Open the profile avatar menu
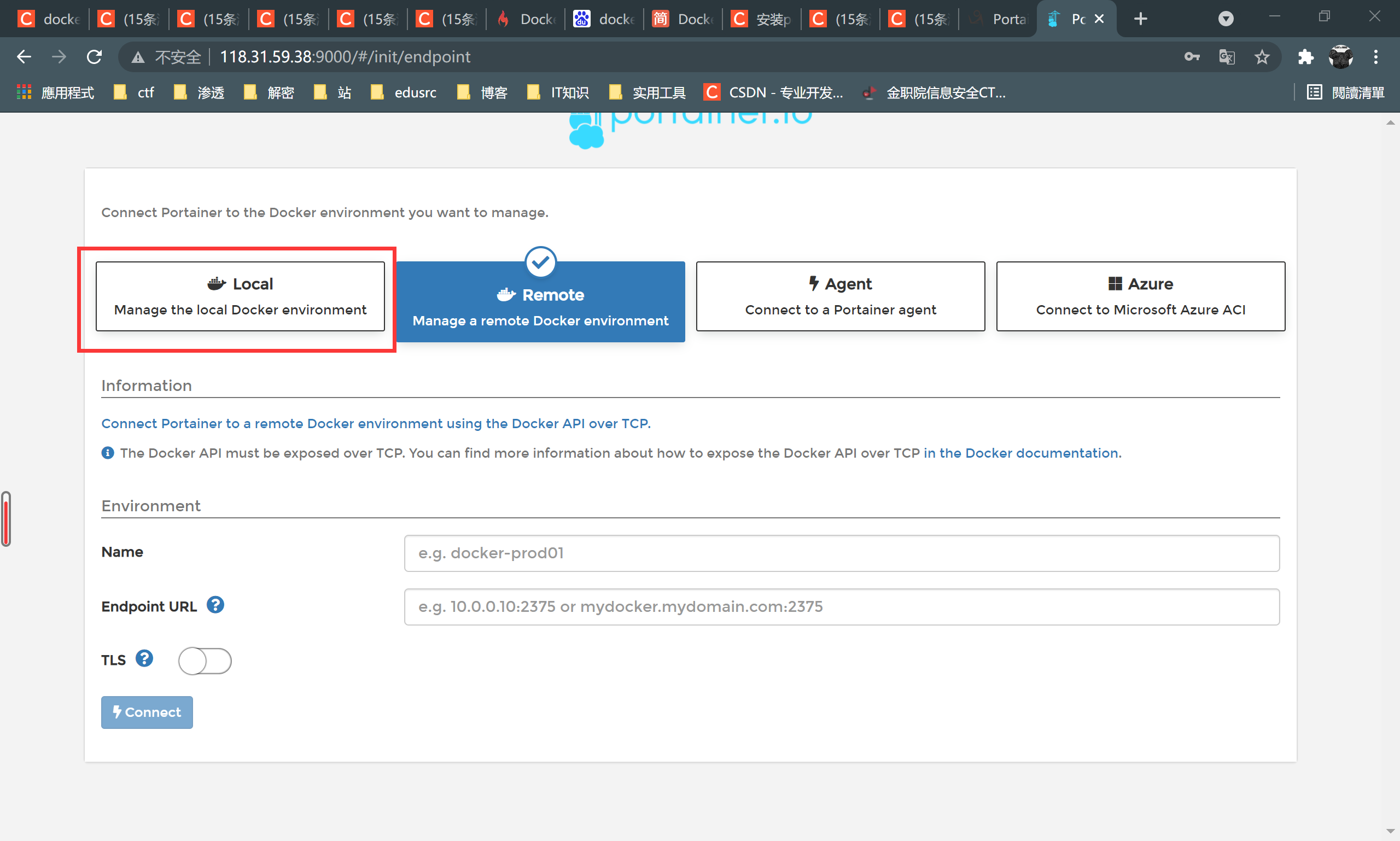 coord(1340,57)
